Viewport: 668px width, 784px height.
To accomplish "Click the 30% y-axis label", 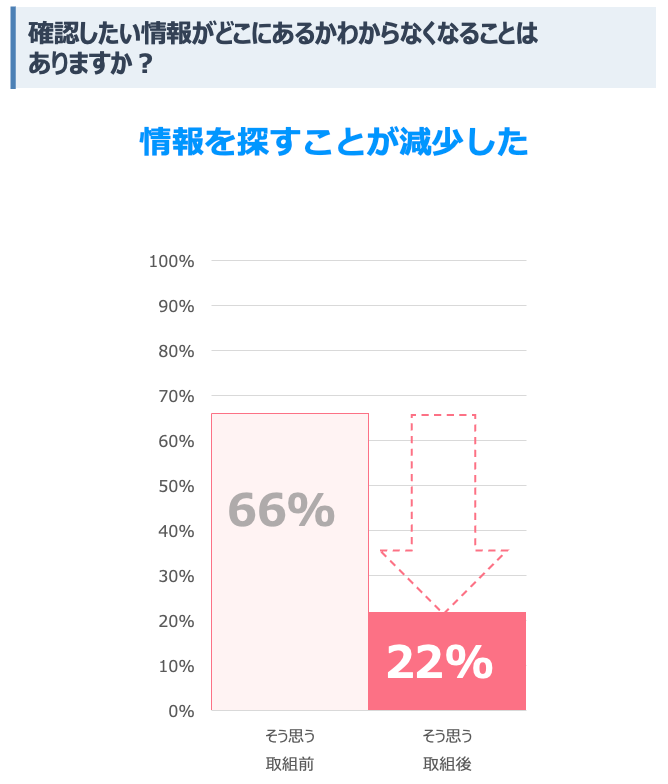I will point(176,576).
